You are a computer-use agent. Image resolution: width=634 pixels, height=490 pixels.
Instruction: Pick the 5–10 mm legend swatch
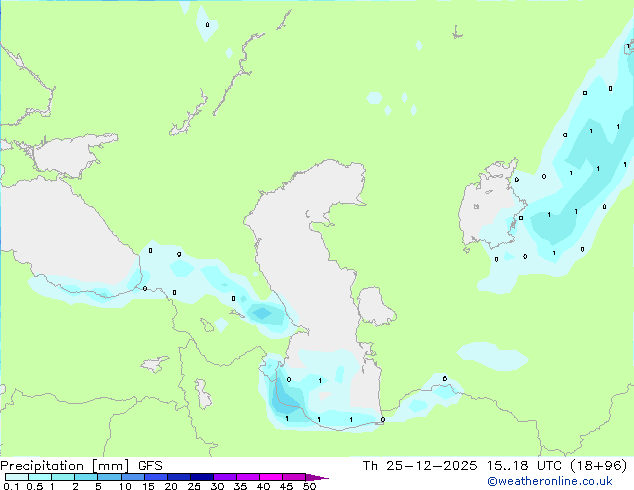pos(109,477)
